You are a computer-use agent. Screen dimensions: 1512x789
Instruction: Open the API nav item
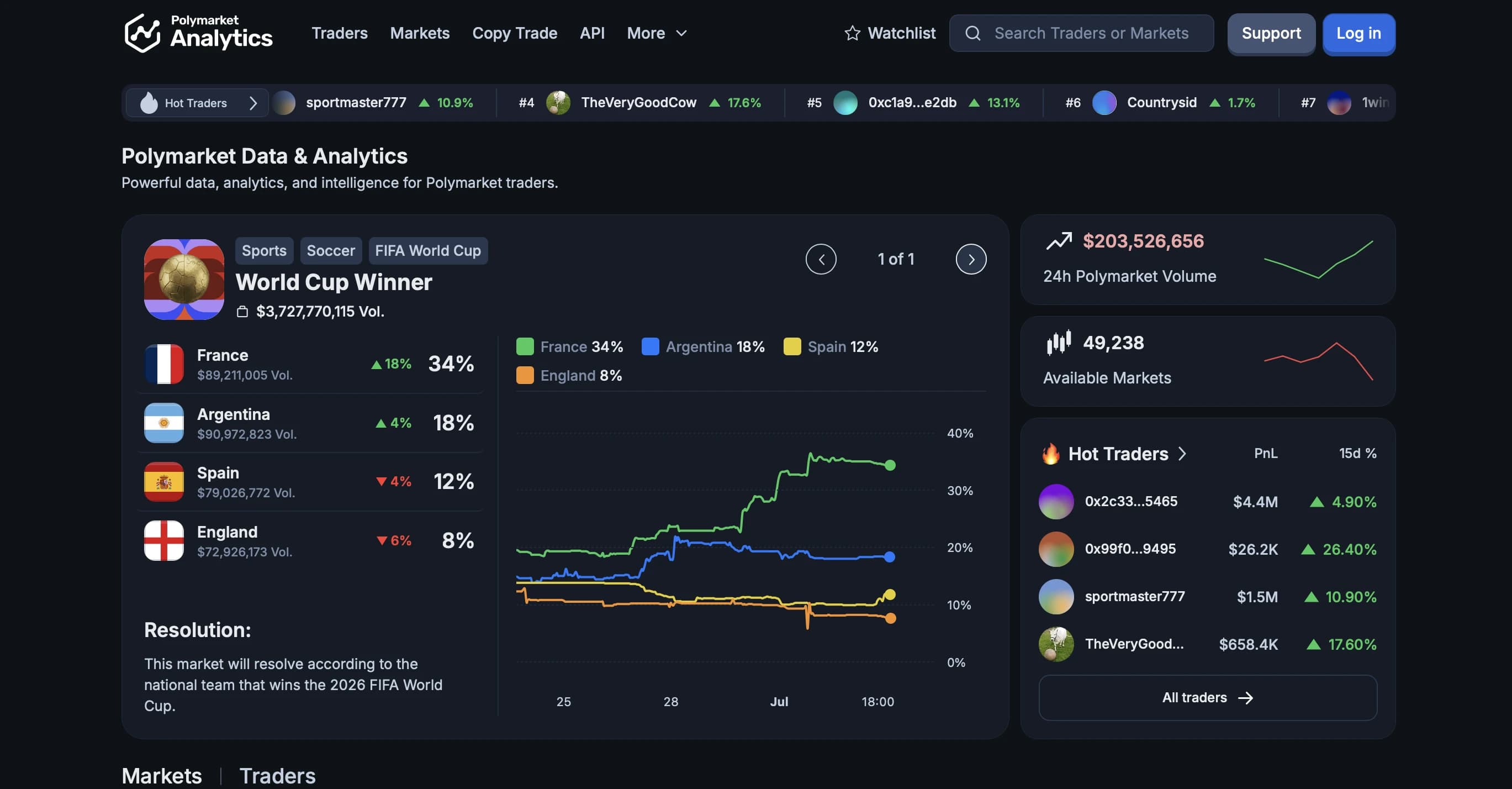tap(591, 33)
